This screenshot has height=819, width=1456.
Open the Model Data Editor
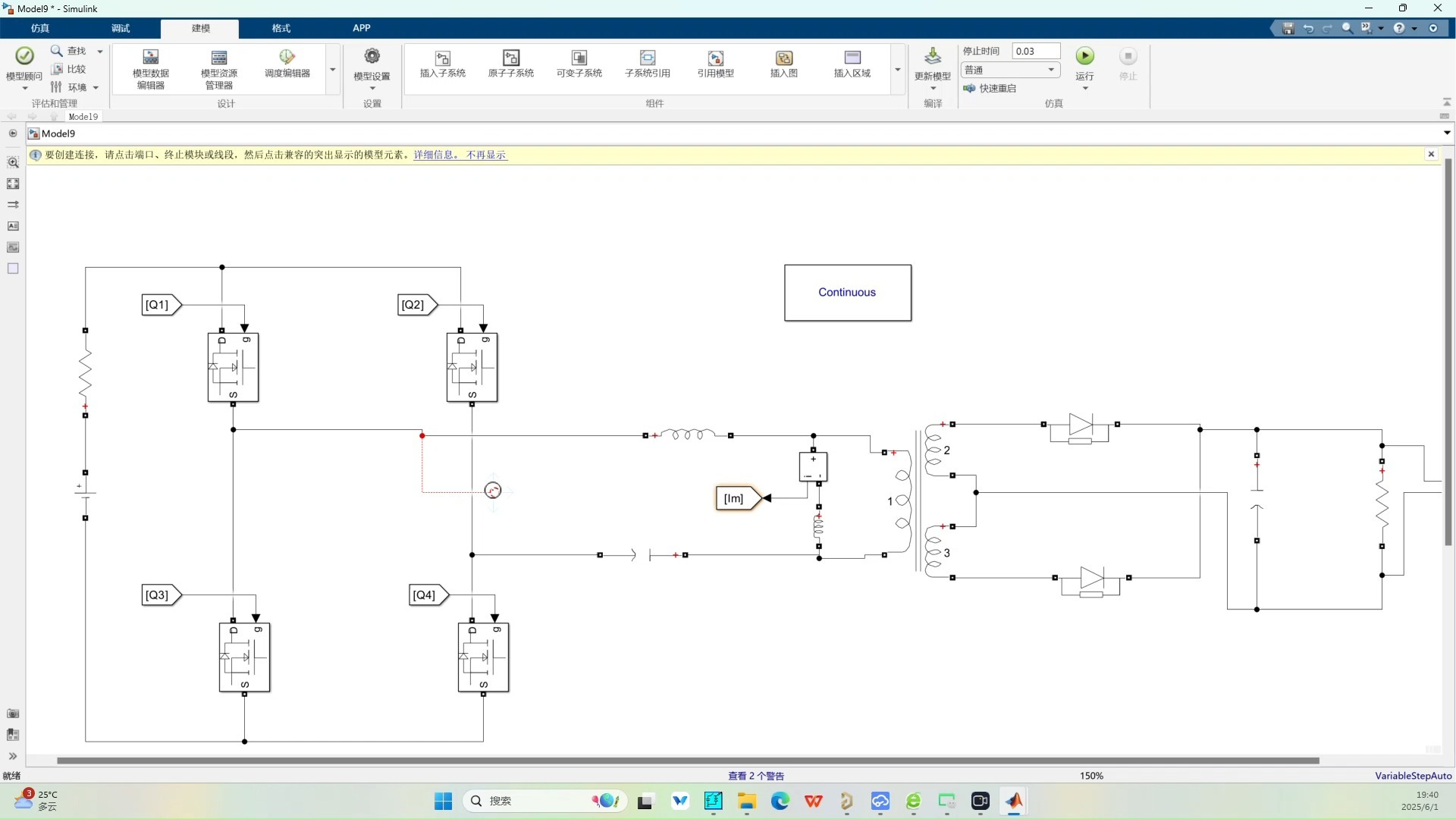click(150, 58)
